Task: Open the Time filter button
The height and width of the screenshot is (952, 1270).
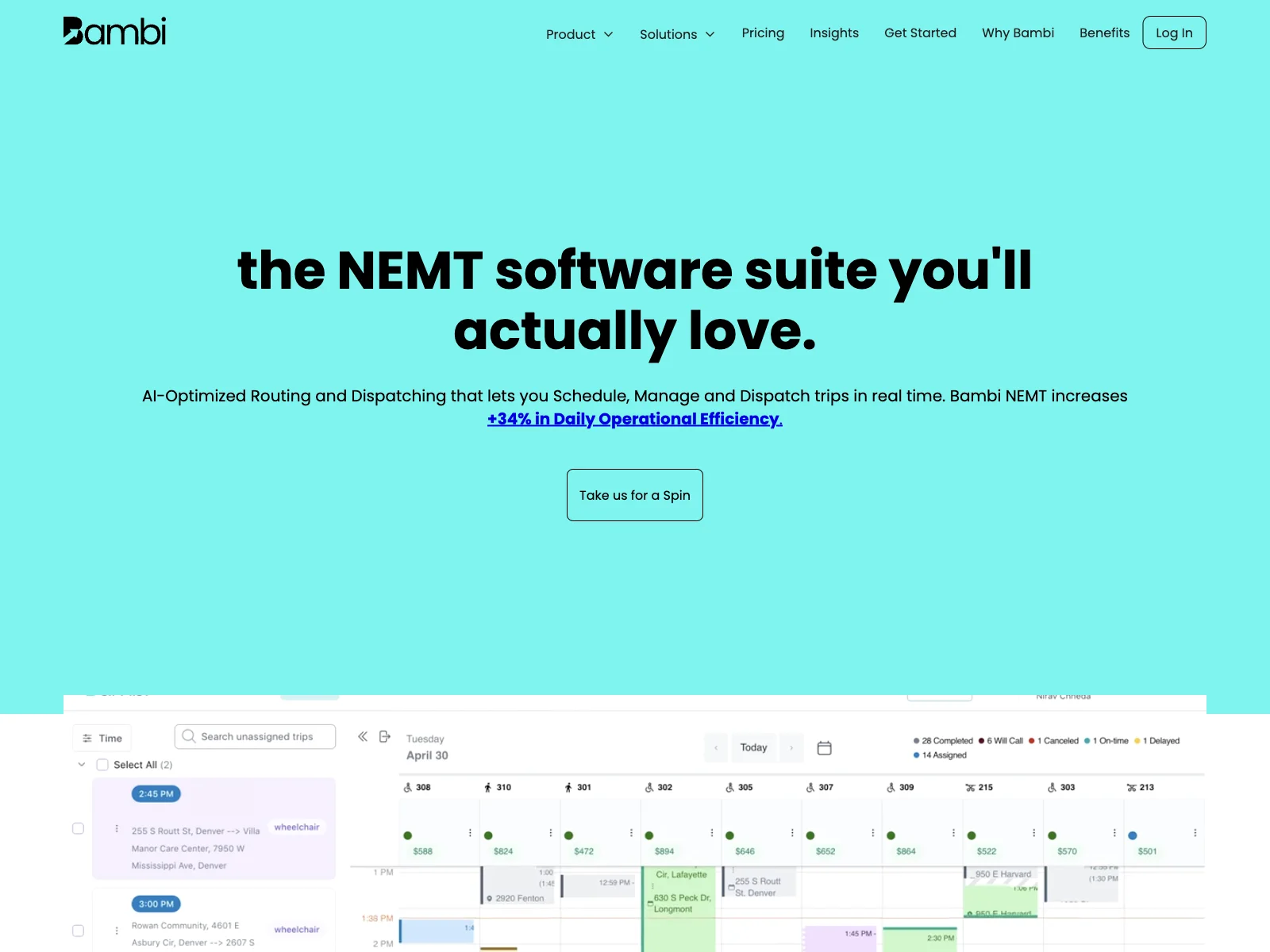Action: (102, 738)
